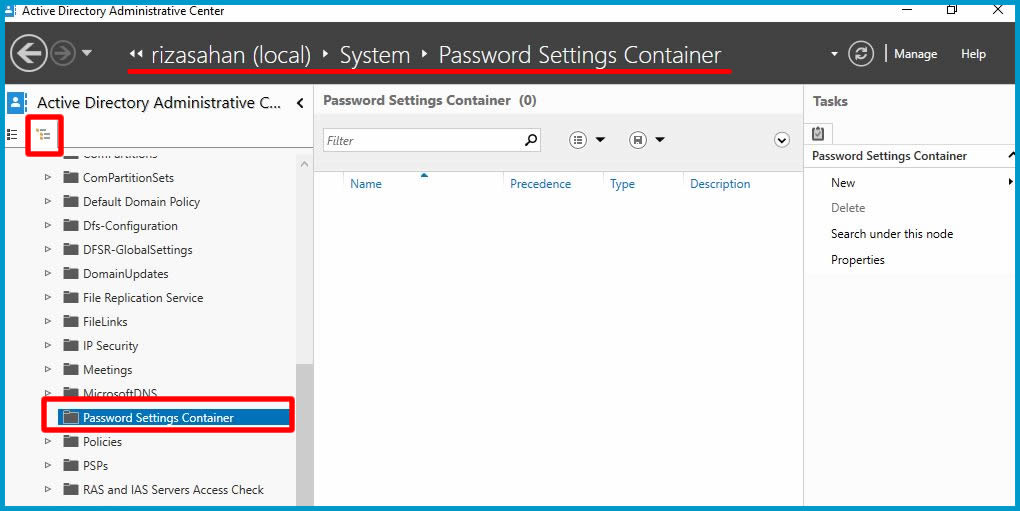This screenshot has width=1020, height=511.
Task: Click the tree pane vertical scrollbar
Action: pyautogui.click(x=304, y=436)
